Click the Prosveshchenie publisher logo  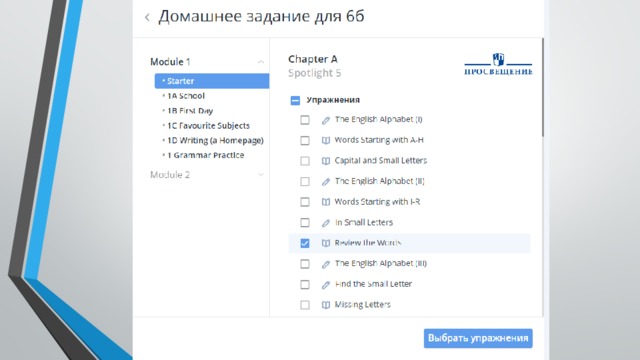(x=498, y=64)
